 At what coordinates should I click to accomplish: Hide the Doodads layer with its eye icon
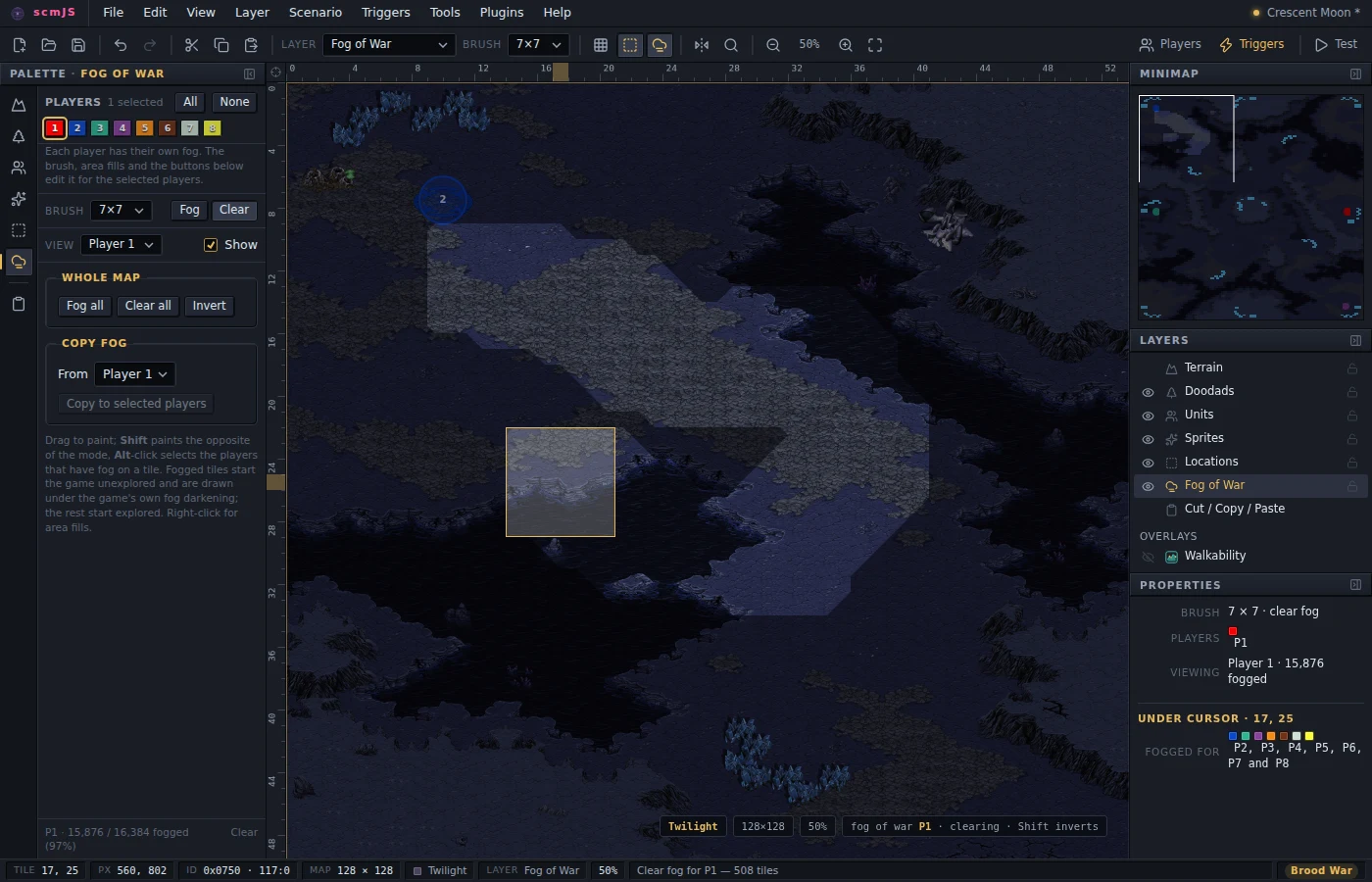tap(1148, 392)
